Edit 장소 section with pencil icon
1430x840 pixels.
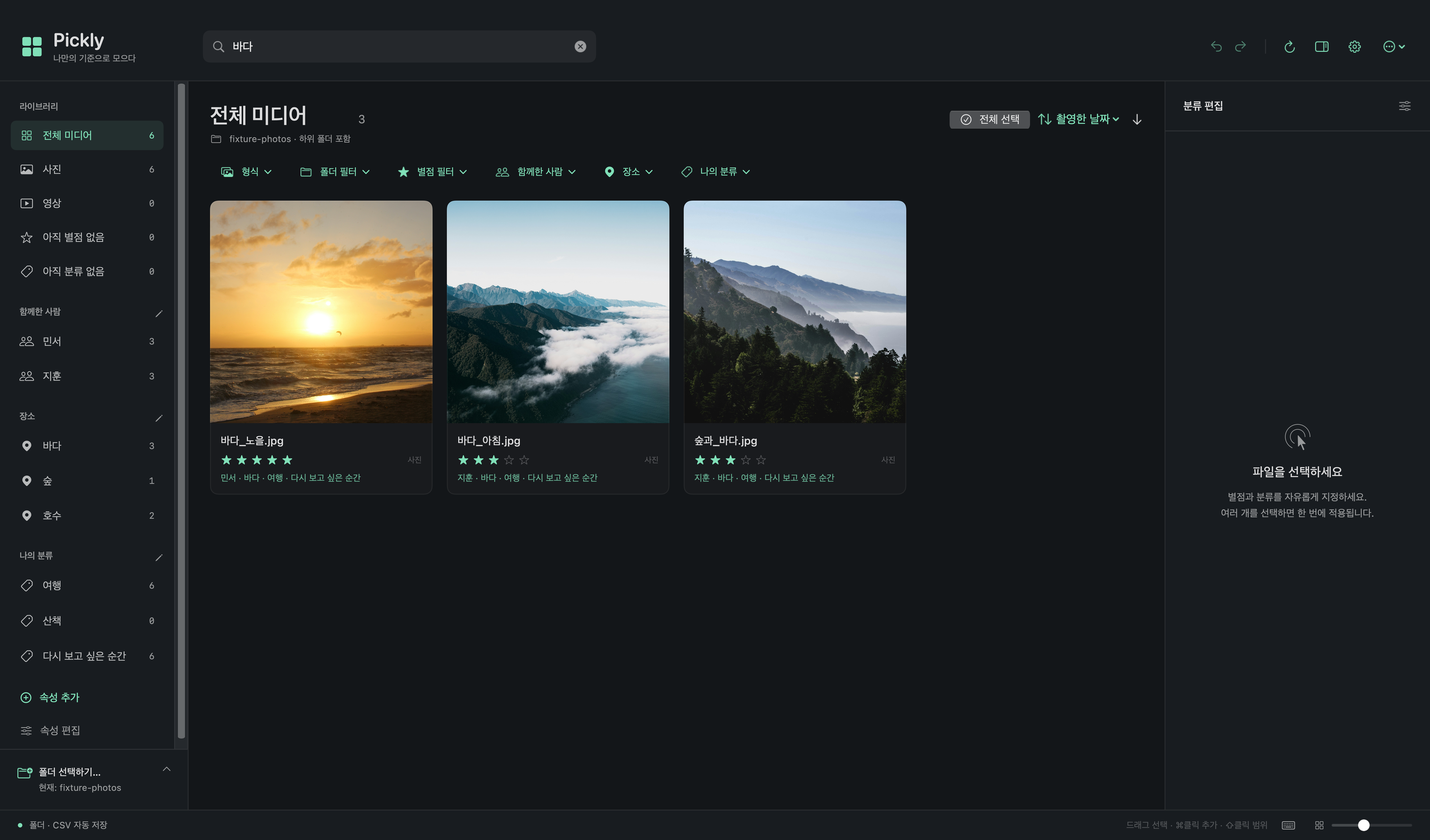point(159,418)
